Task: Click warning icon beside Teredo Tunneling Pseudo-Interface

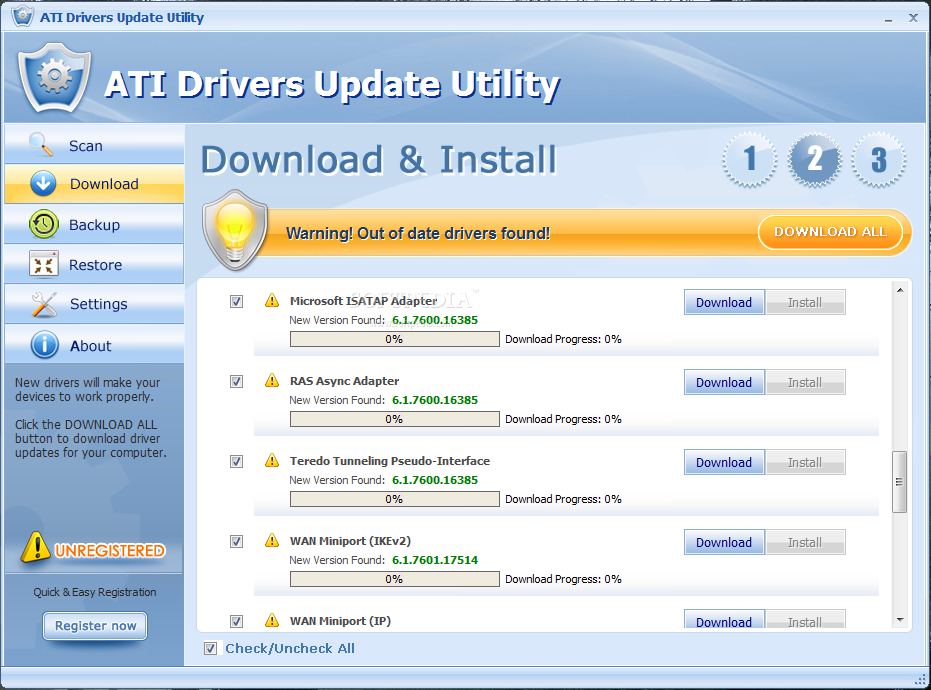Action: coord(272,460)
